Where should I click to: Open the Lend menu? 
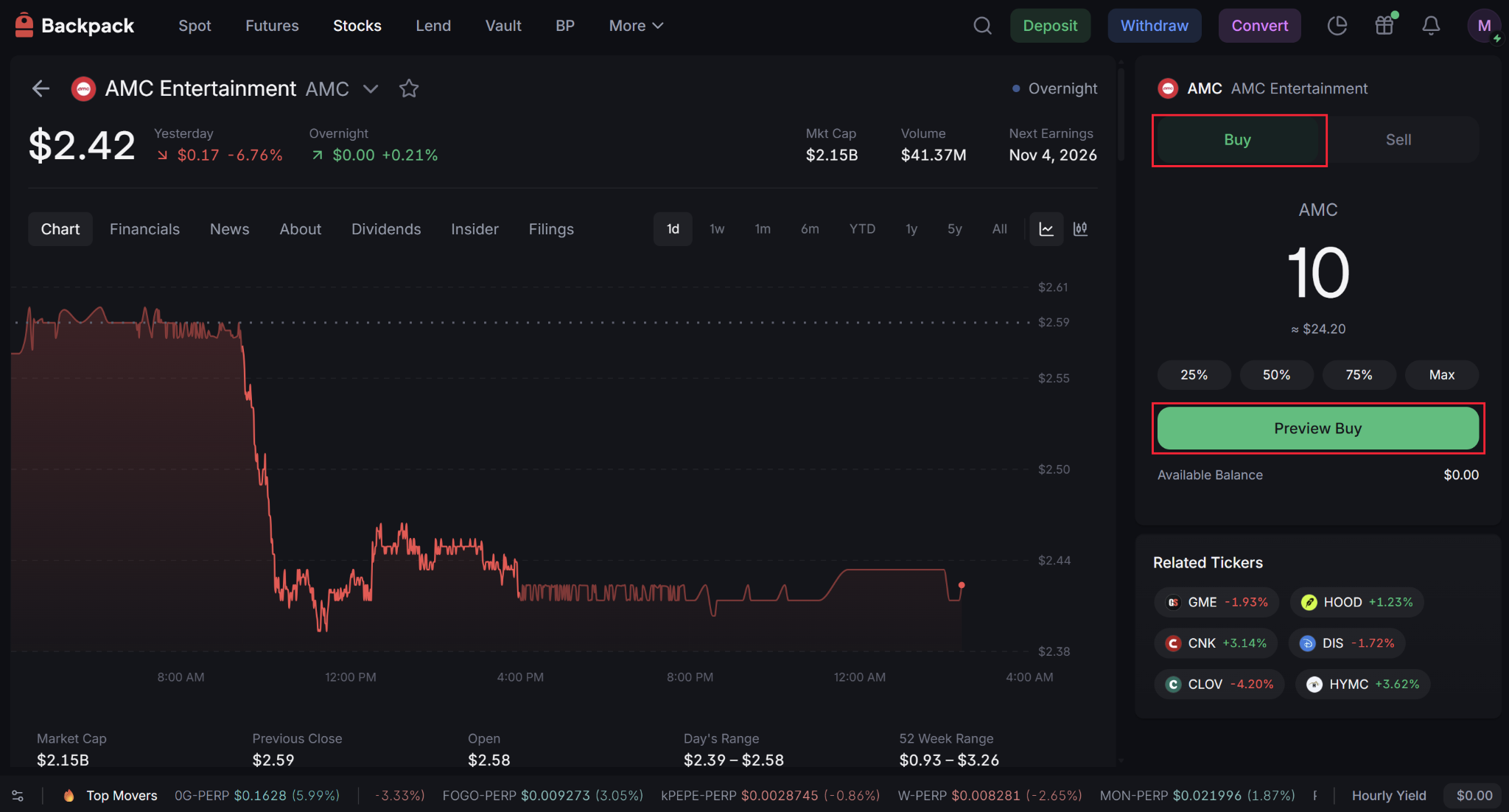pyautogui.click(x=433, y=26)
